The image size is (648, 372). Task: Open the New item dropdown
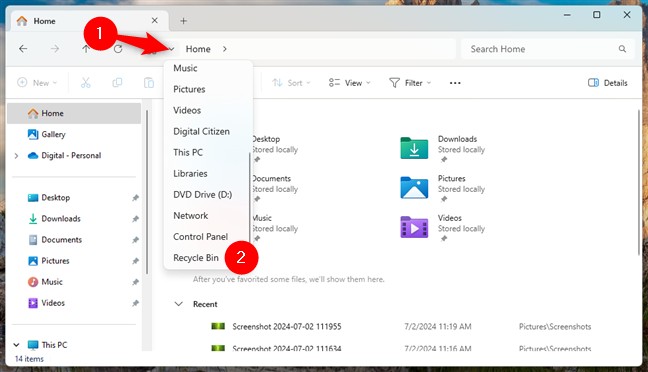[x=37, y=83]
